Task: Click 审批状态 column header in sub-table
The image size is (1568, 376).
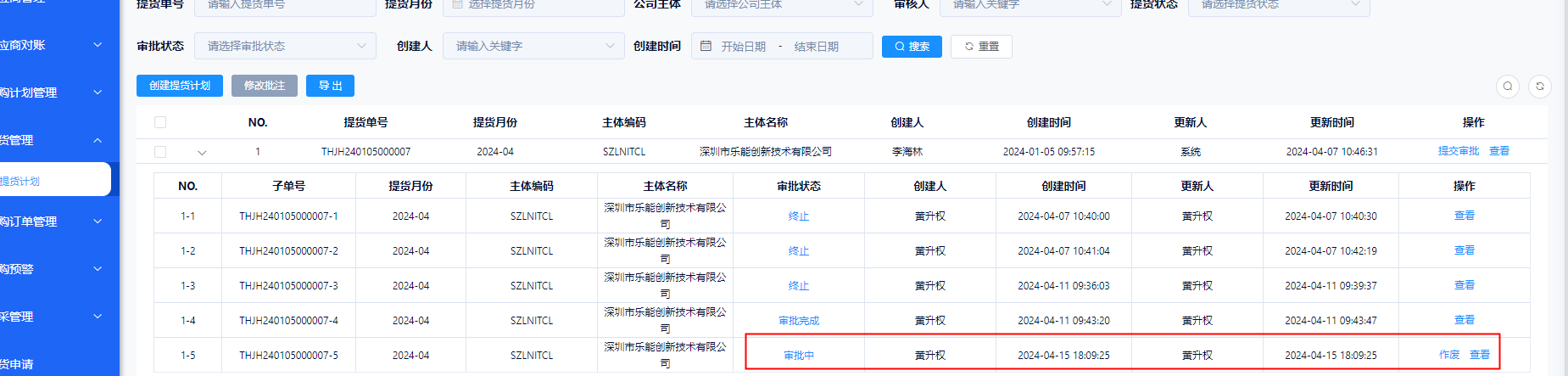Action: tap(799, 186)
